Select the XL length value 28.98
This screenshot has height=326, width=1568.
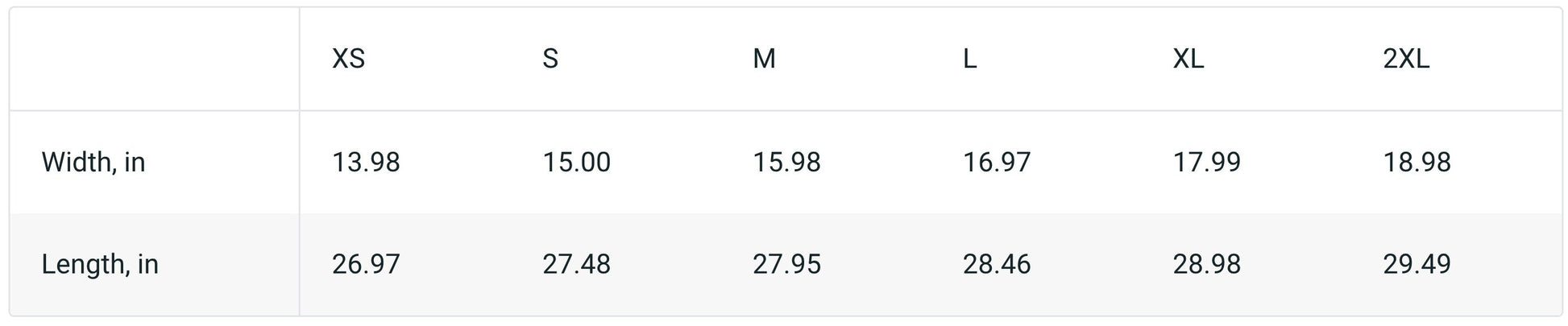pos(1206,264)
